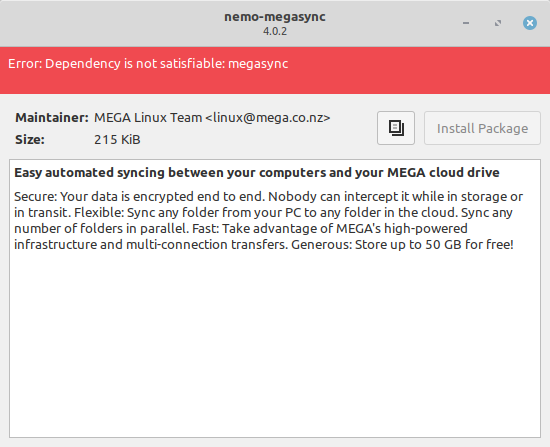Screen dimensions: 550x447
Task: Click the red dependency error banner
Action: click(x=275, y=70)
